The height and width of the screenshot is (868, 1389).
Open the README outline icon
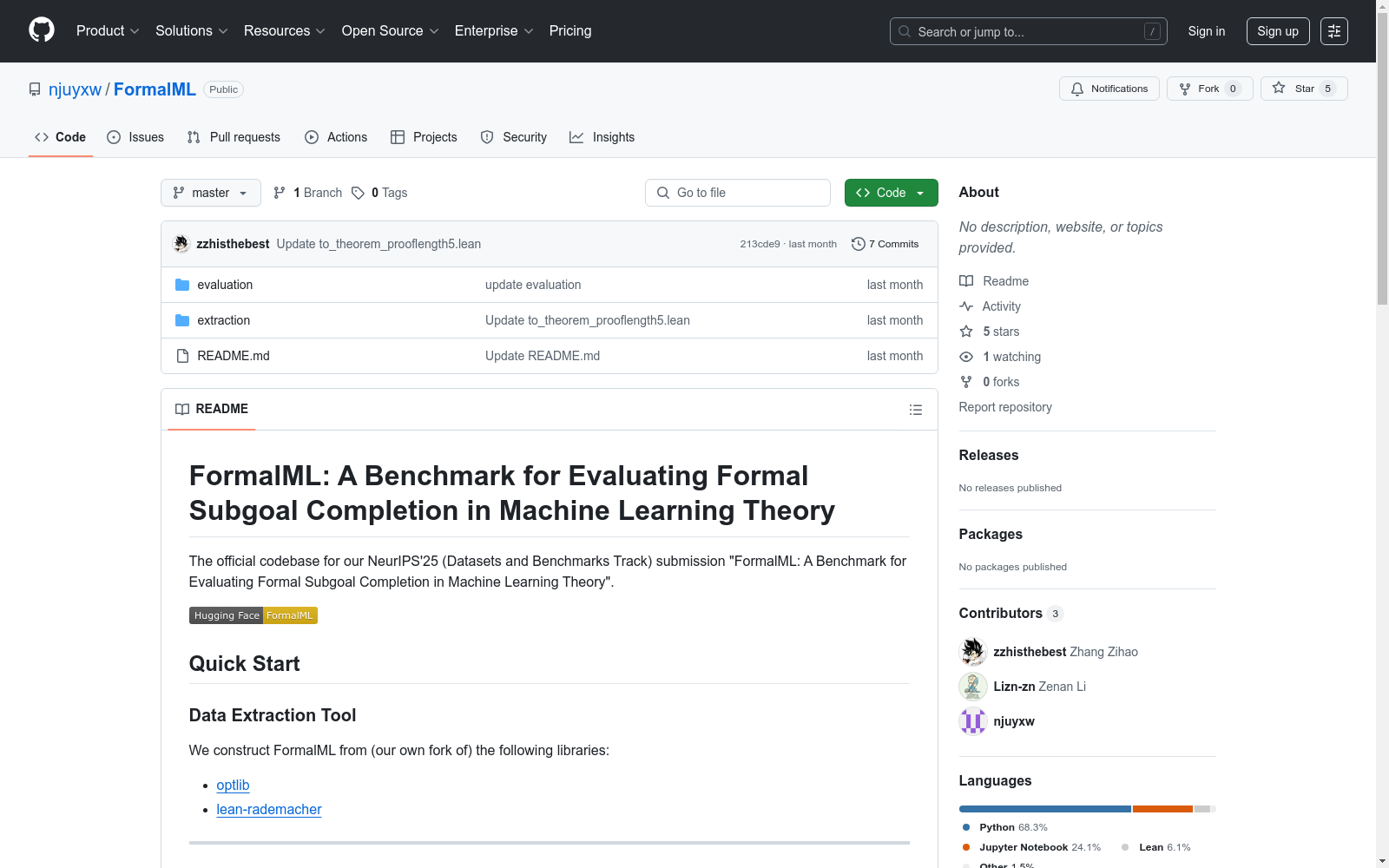(915, 410)
